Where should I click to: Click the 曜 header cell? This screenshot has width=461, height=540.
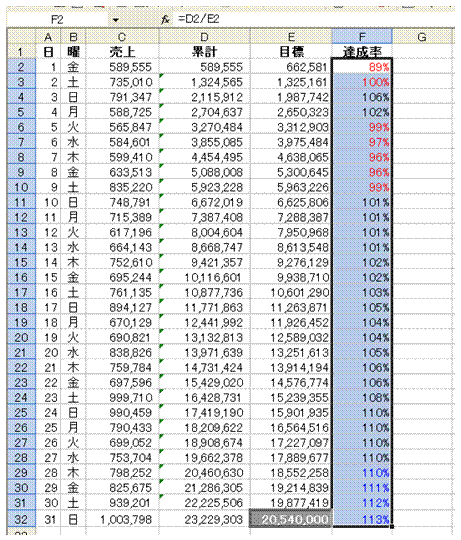point(73,52)
